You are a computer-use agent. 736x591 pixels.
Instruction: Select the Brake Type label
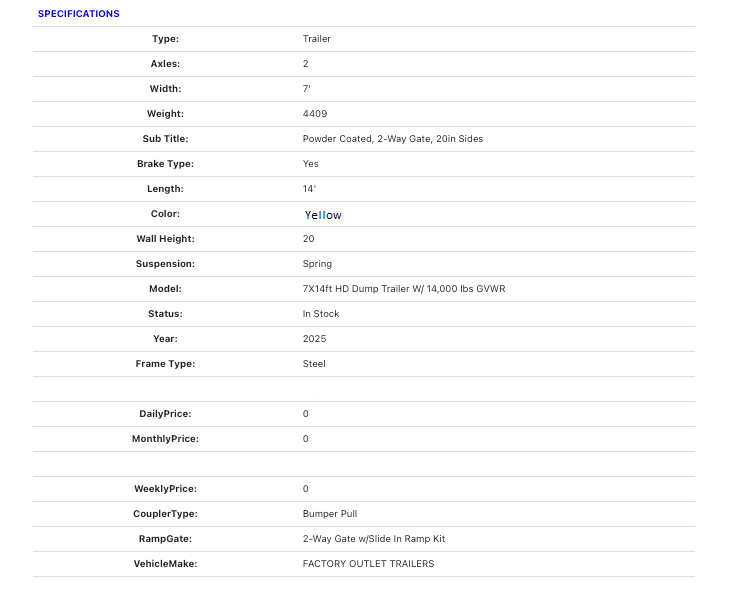(x=165, y=164)
